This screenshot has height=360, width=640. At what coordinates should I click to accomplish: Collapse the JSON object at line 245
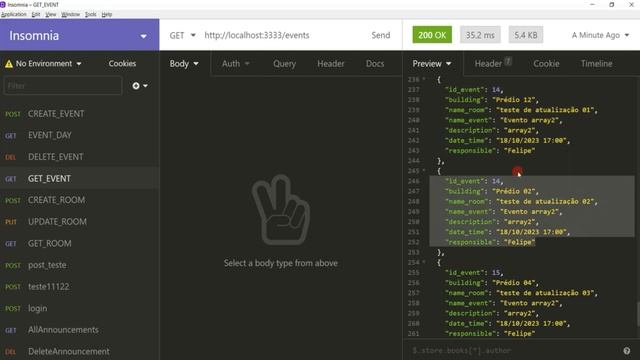click(424, 171)
